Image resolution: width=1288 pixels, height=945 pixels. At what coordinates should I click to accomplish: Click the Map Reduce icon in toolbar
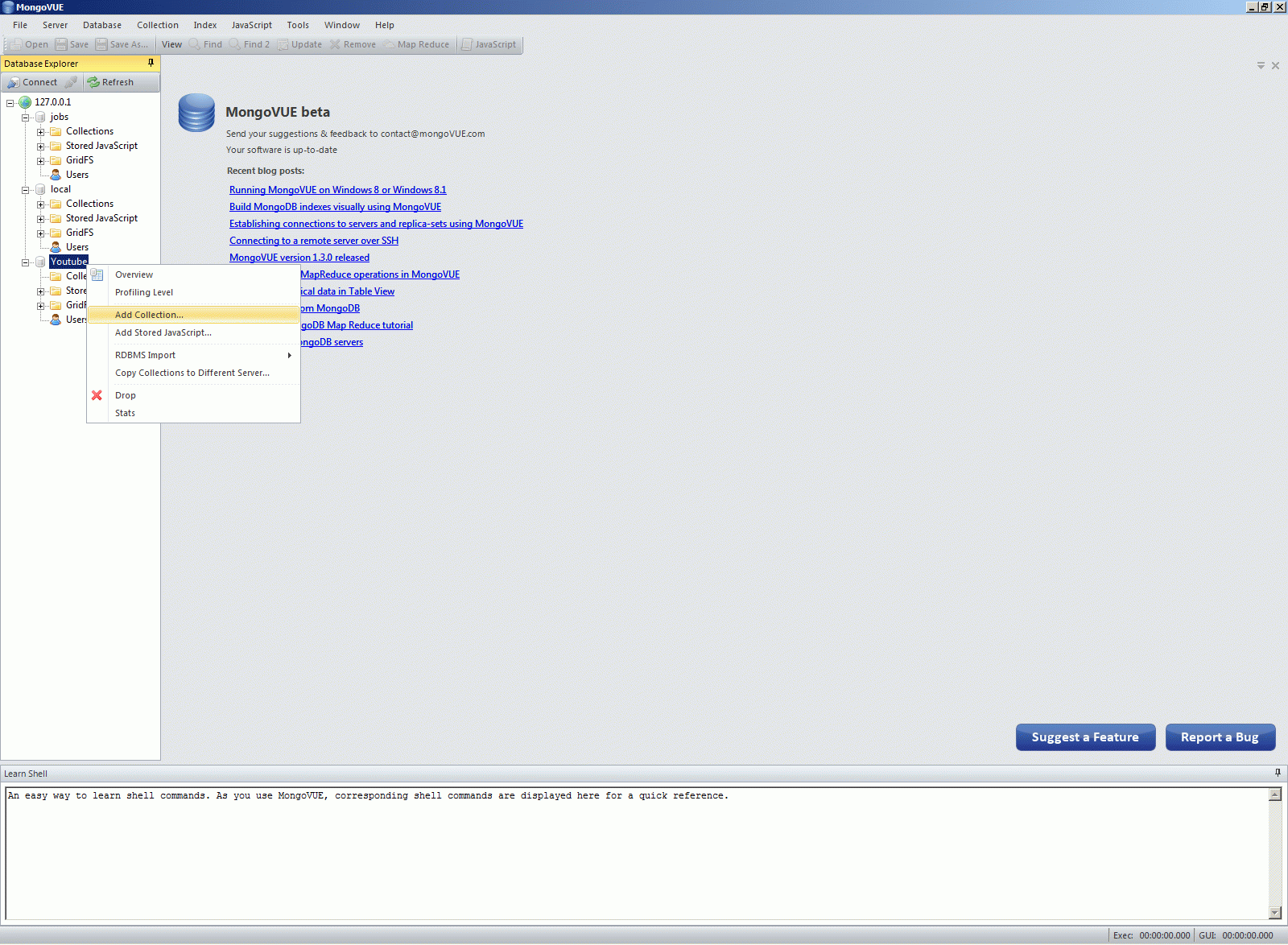tap(389, 44)
